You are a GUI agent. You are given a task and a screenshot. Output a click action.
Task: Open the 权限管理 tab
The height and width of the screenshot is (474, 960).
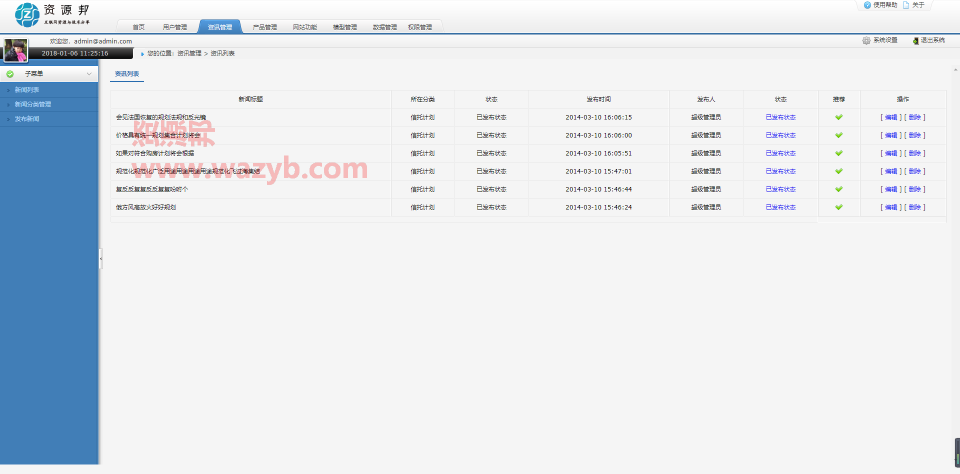point(420,27)
